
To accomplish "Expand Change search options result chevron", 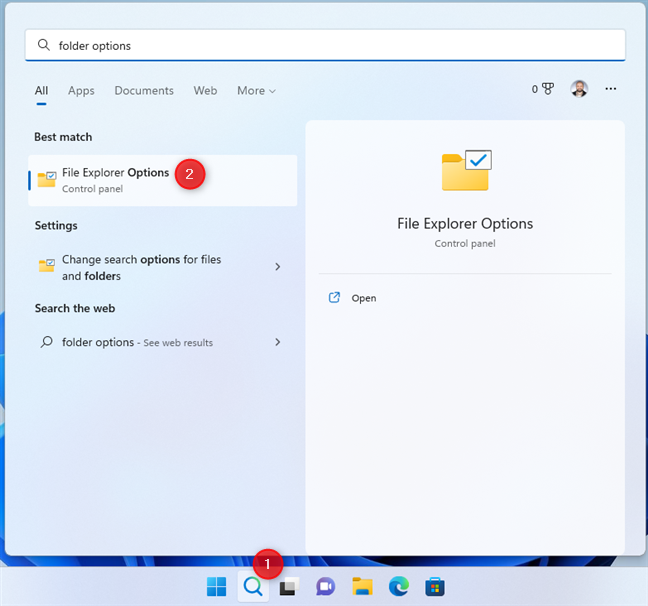I will (278, 267).
